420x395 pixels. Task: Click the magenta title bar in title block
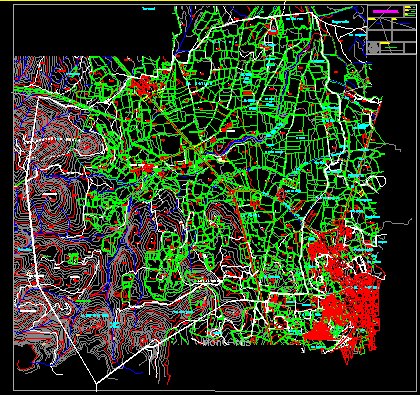click(x=385, y=11)
